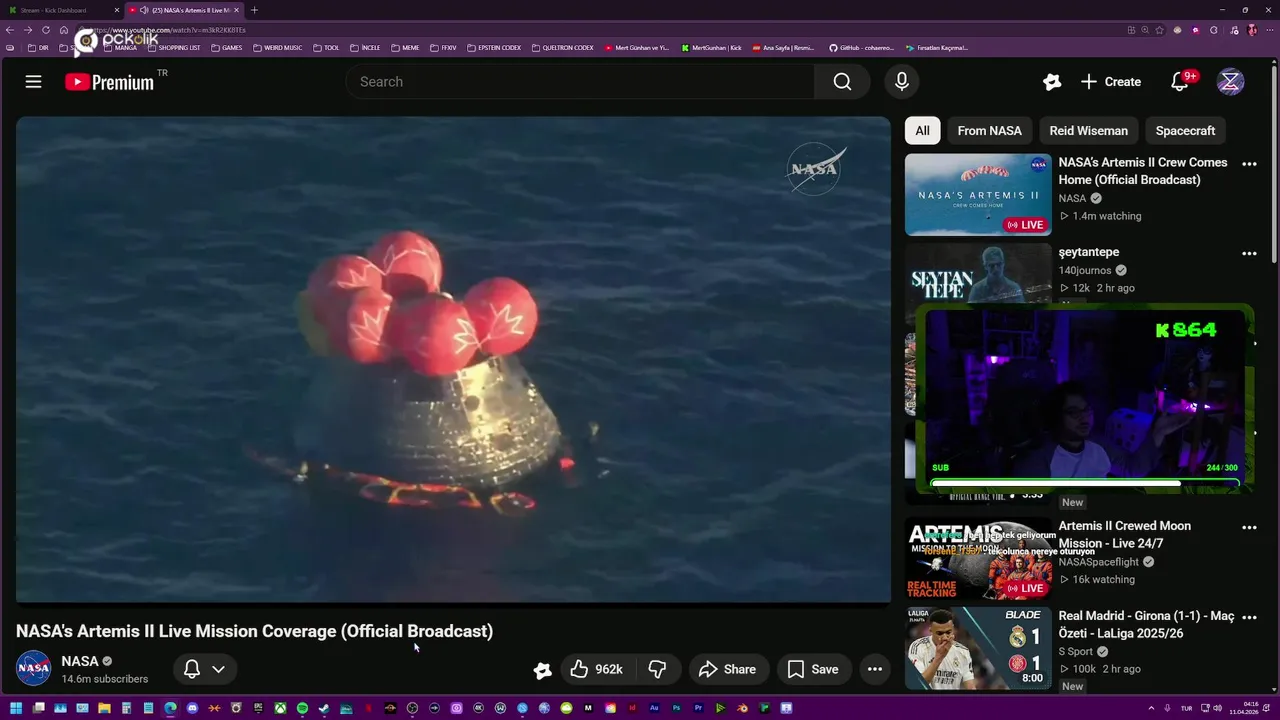
Task: Select the Reid Wiseman filter chip
Action: coord(1088,131)
